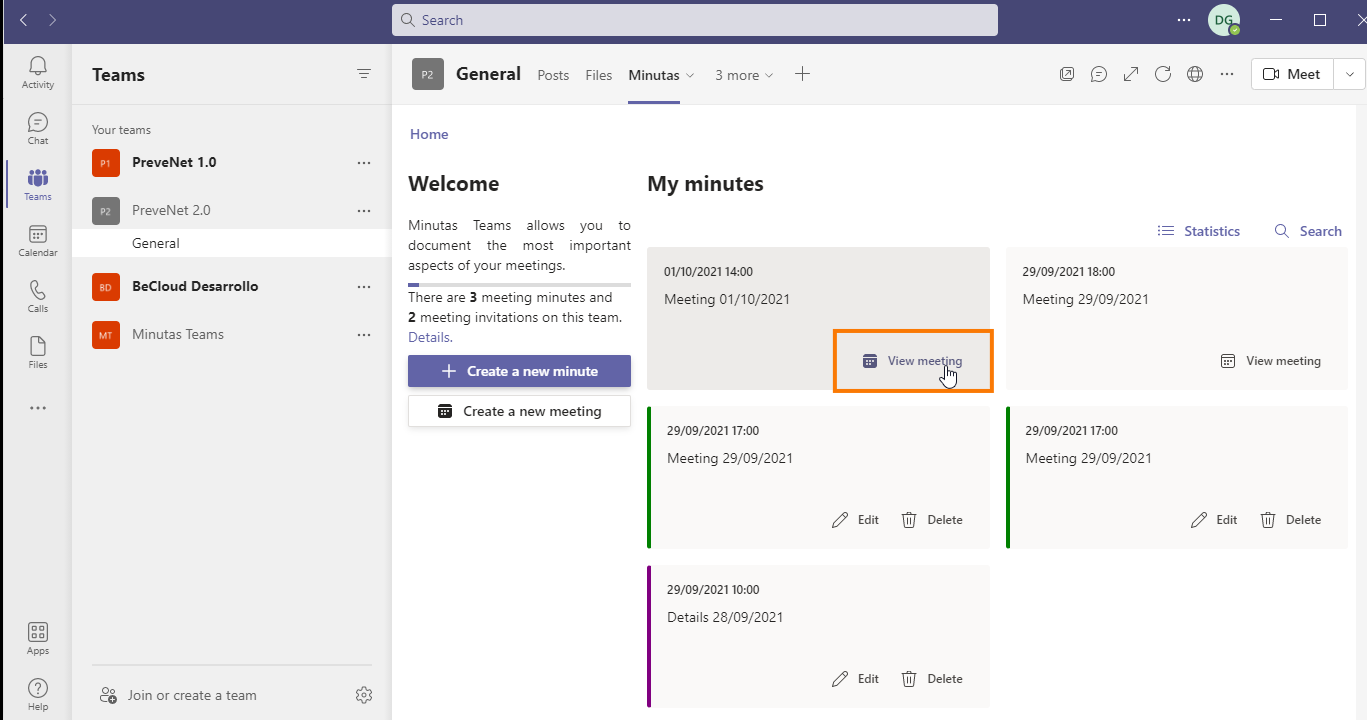The width and height of the screenshot is (1367, 720).
Task: Expand the Minutas tab dropdown
Action: [690, 76]
